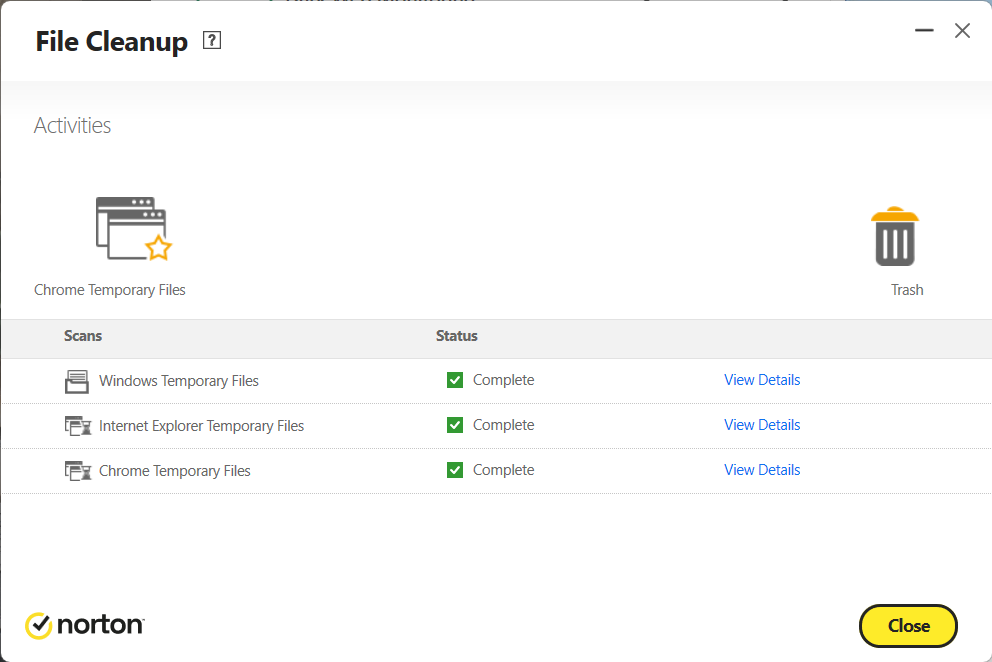Click the Norton logo

[x=85, y=625]
